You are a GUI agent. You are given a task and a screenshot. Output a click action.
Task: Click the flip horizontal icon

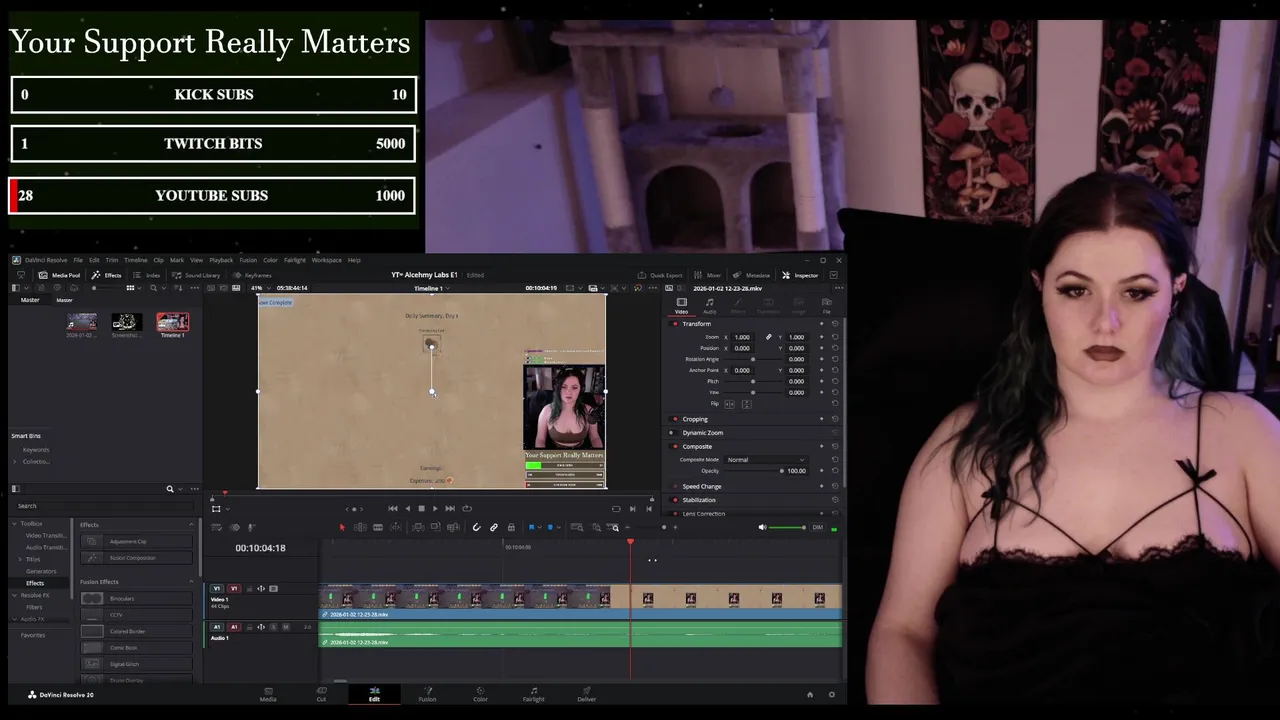[728, 404]
